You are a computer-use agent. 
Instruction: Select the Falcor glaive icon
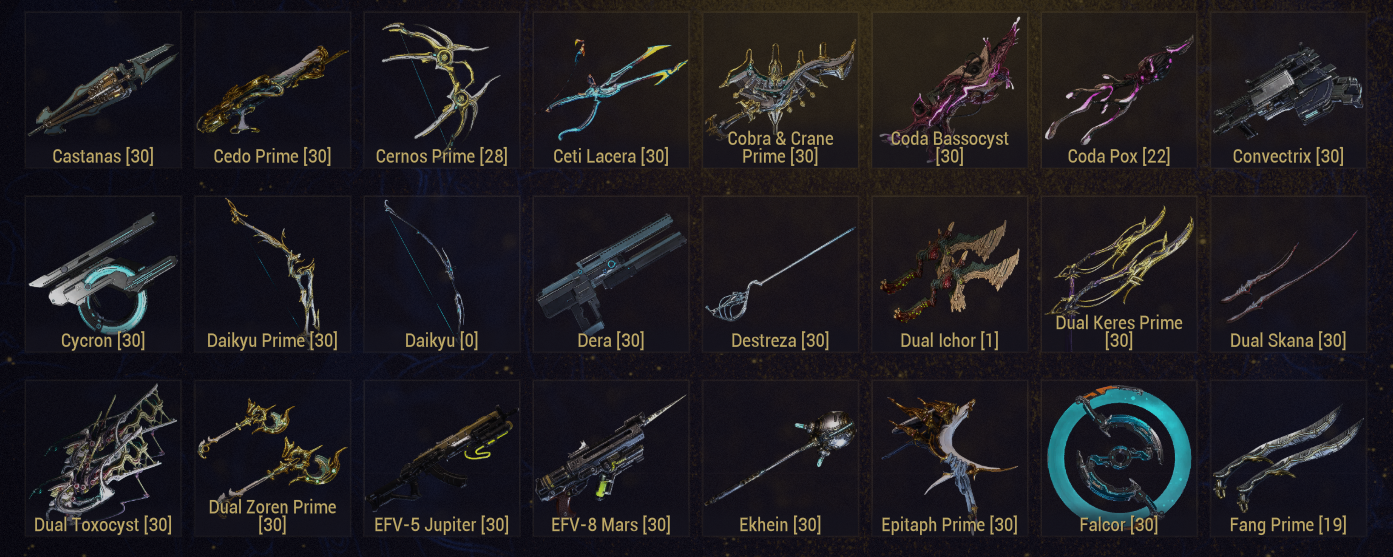[x=1119, y=458]
